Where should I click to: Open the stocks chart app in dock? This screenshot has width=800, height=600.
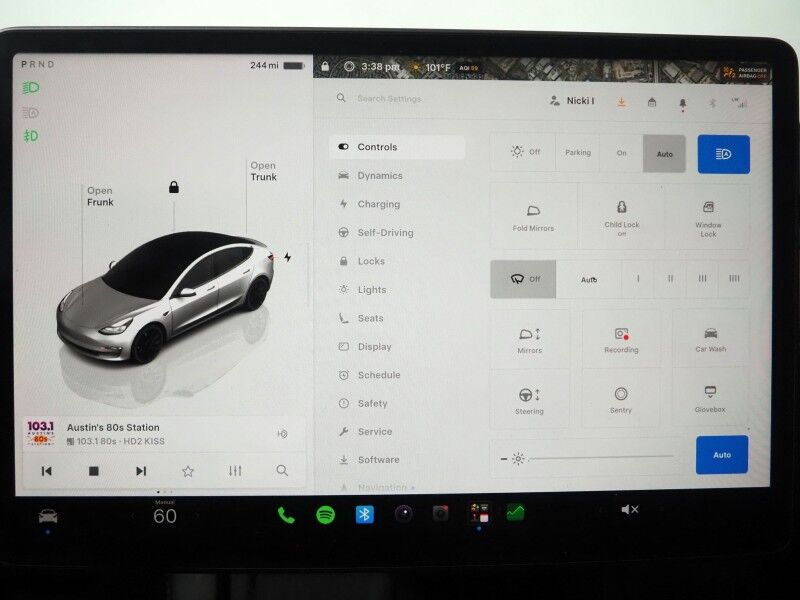click(x=515, y=512)
